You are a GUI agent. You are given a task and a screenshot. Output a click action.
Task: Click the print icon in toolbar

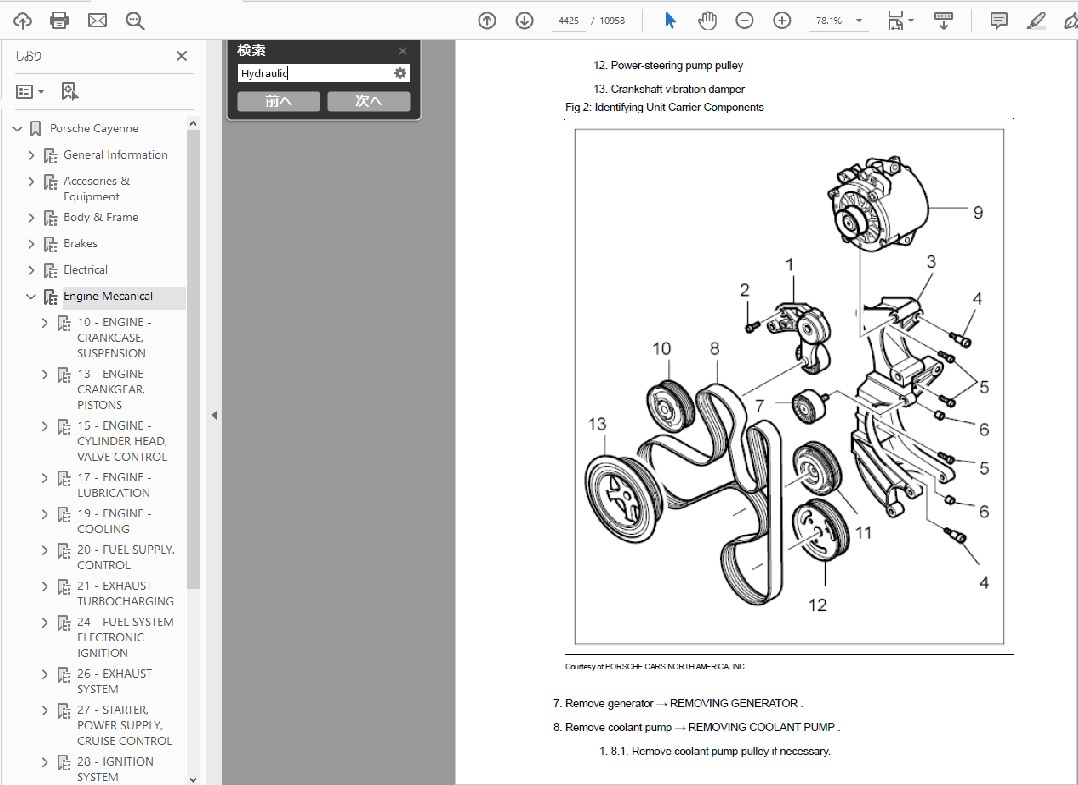pyautogui.click(x=59, y=20)
